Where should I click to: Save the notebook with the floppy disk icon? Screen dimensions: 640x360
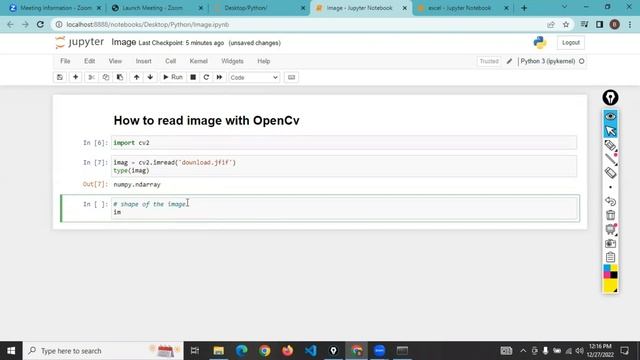point(60,77)
